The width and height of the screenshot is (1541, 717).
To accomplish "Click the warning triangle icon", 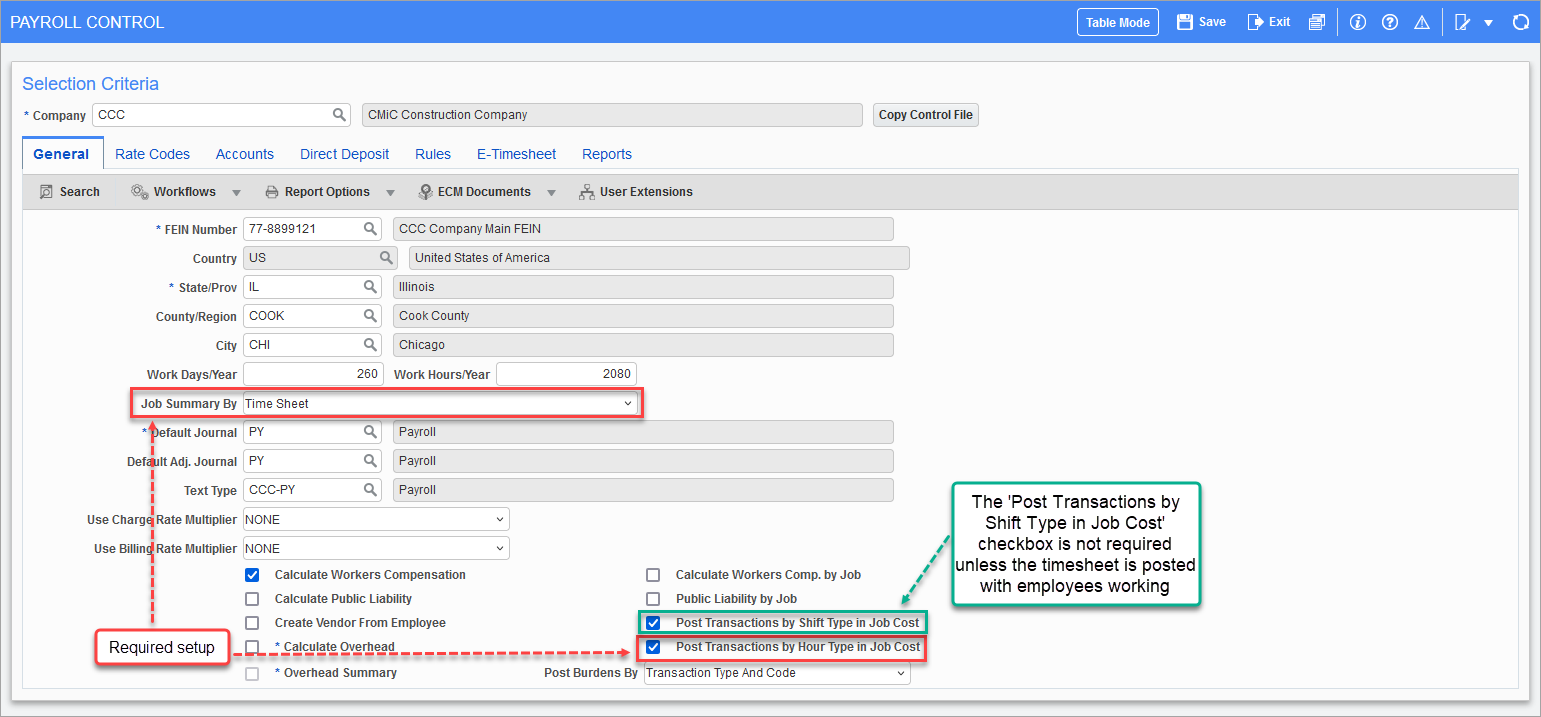I will [x=1422, y=21].
